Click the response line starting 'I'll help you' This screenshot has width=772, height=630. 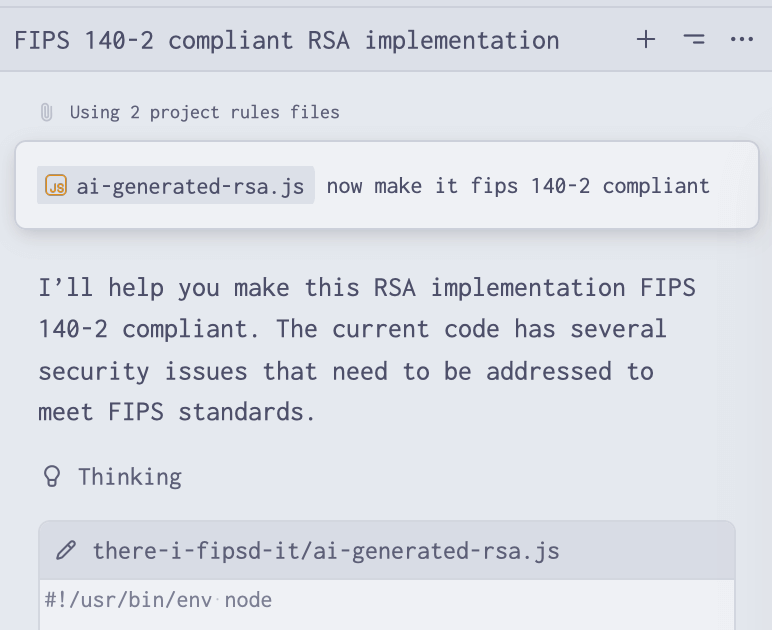point(366,288)
